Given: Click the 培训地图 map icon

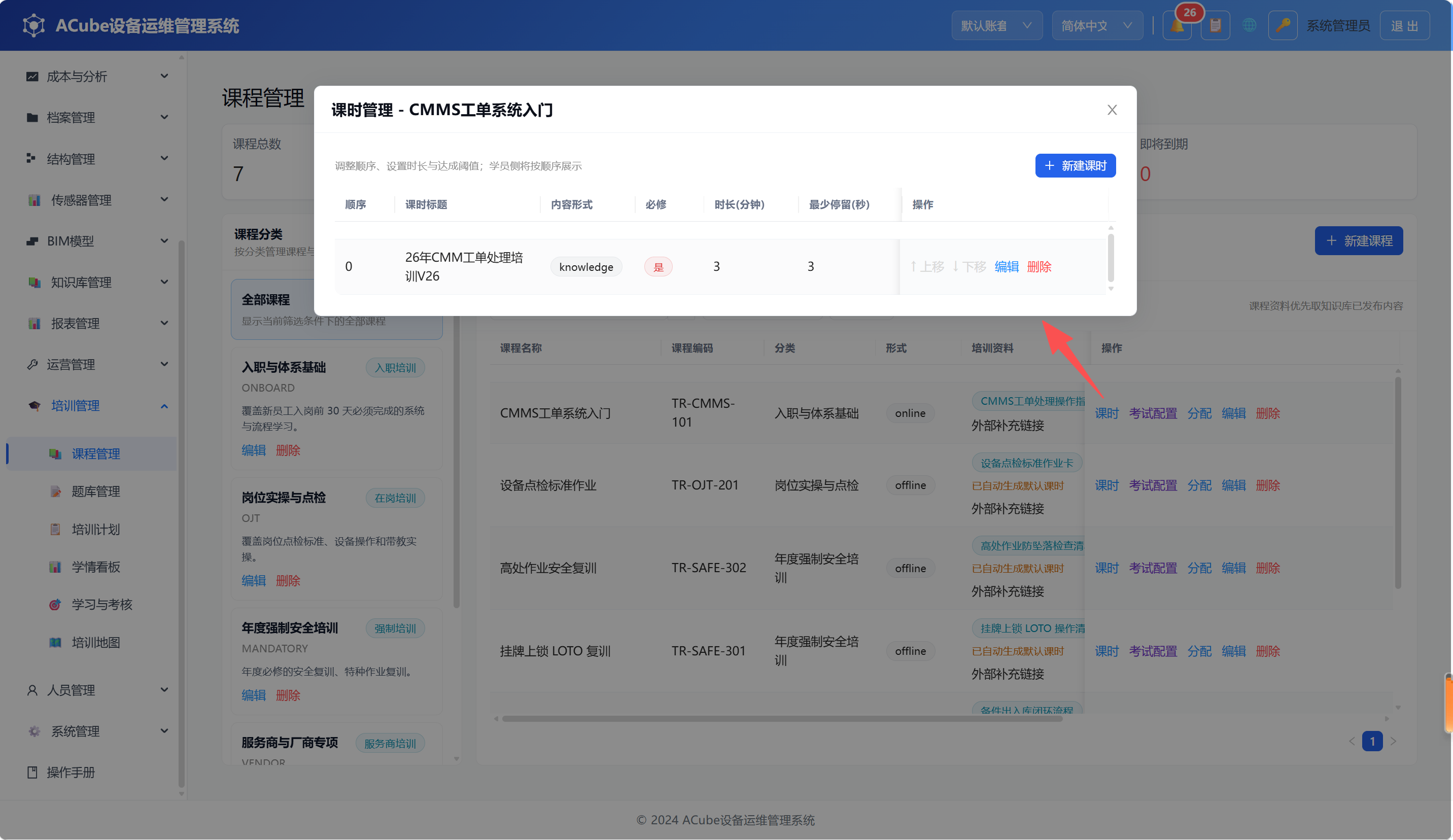Looking at the screenshot, I should click(x=55, y=642).
